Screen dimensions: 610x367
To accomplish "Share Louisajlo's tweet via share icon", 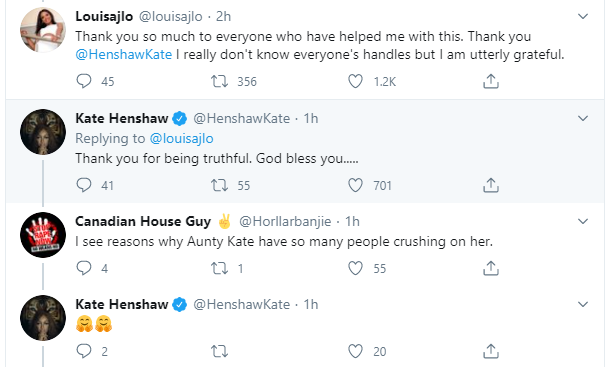I will (x=491, y=81).
